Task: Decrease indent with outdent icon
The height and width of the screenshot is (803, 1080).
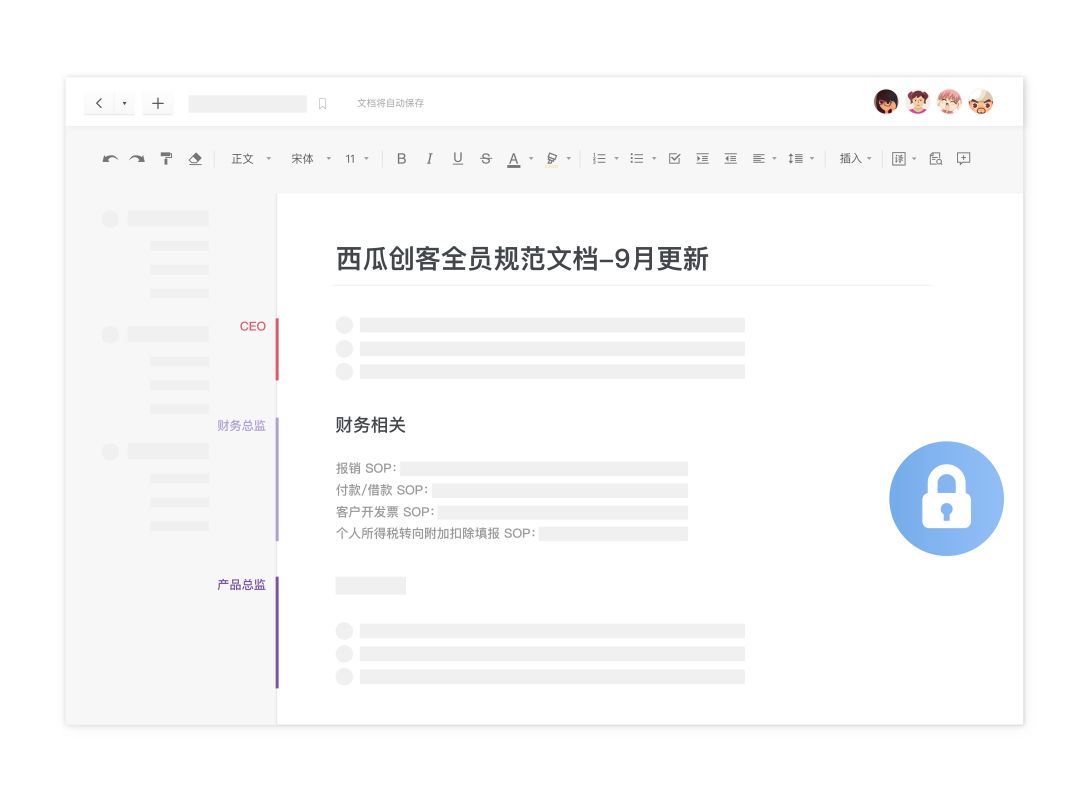Action: [x=731, y=159]
